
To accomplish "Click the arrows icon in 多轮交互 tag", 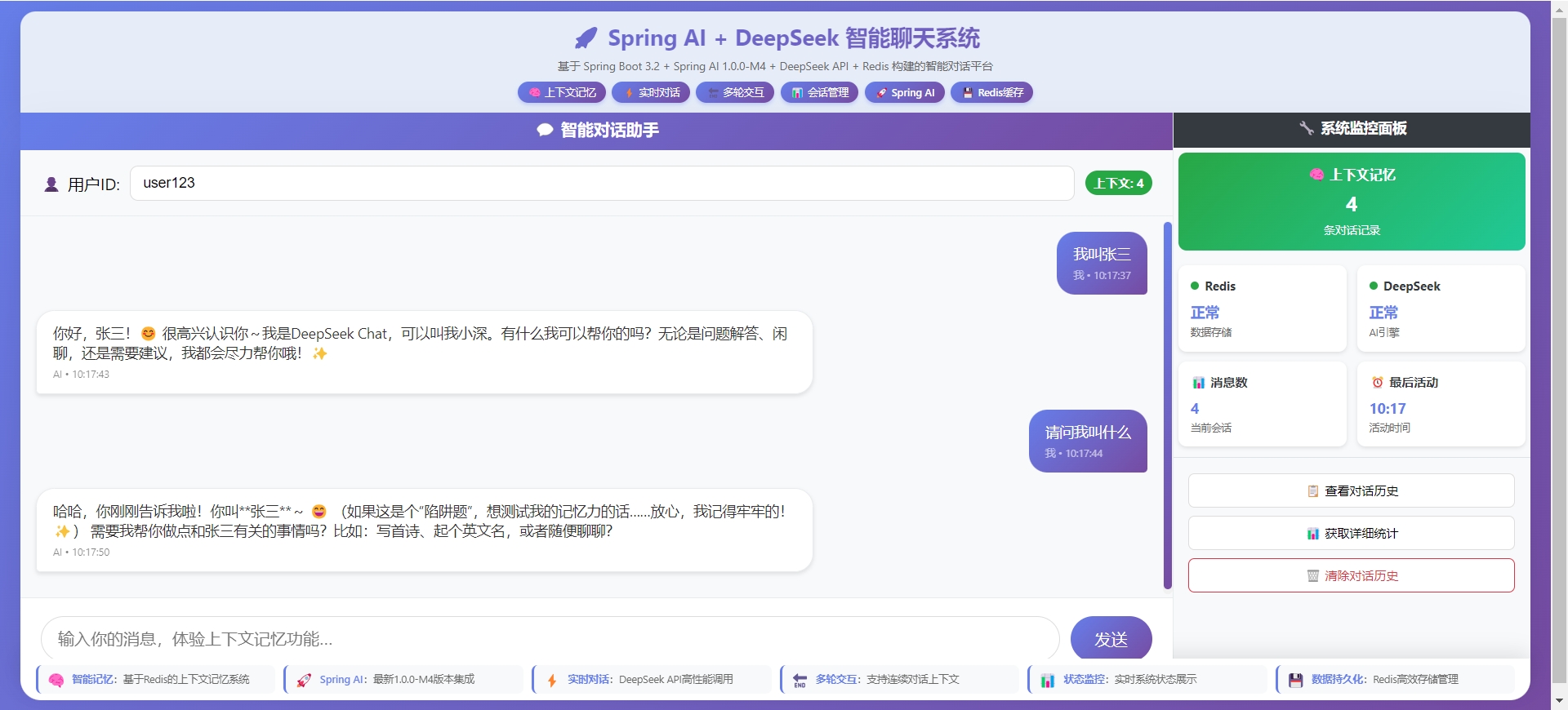I will click(x=713, y=93).
